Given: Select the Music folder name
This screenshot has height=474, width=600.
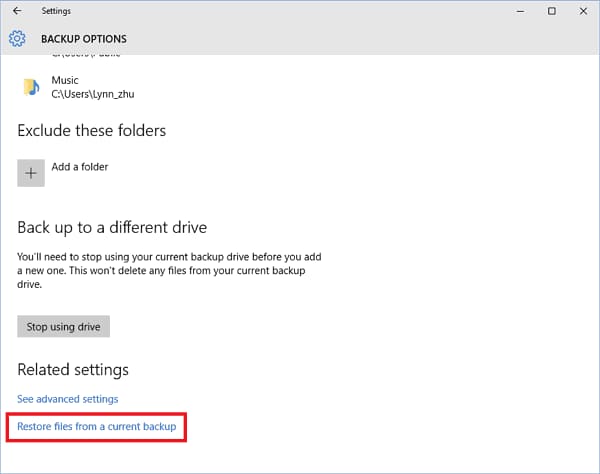Looking at the screenshot, I should click(65, 80).
